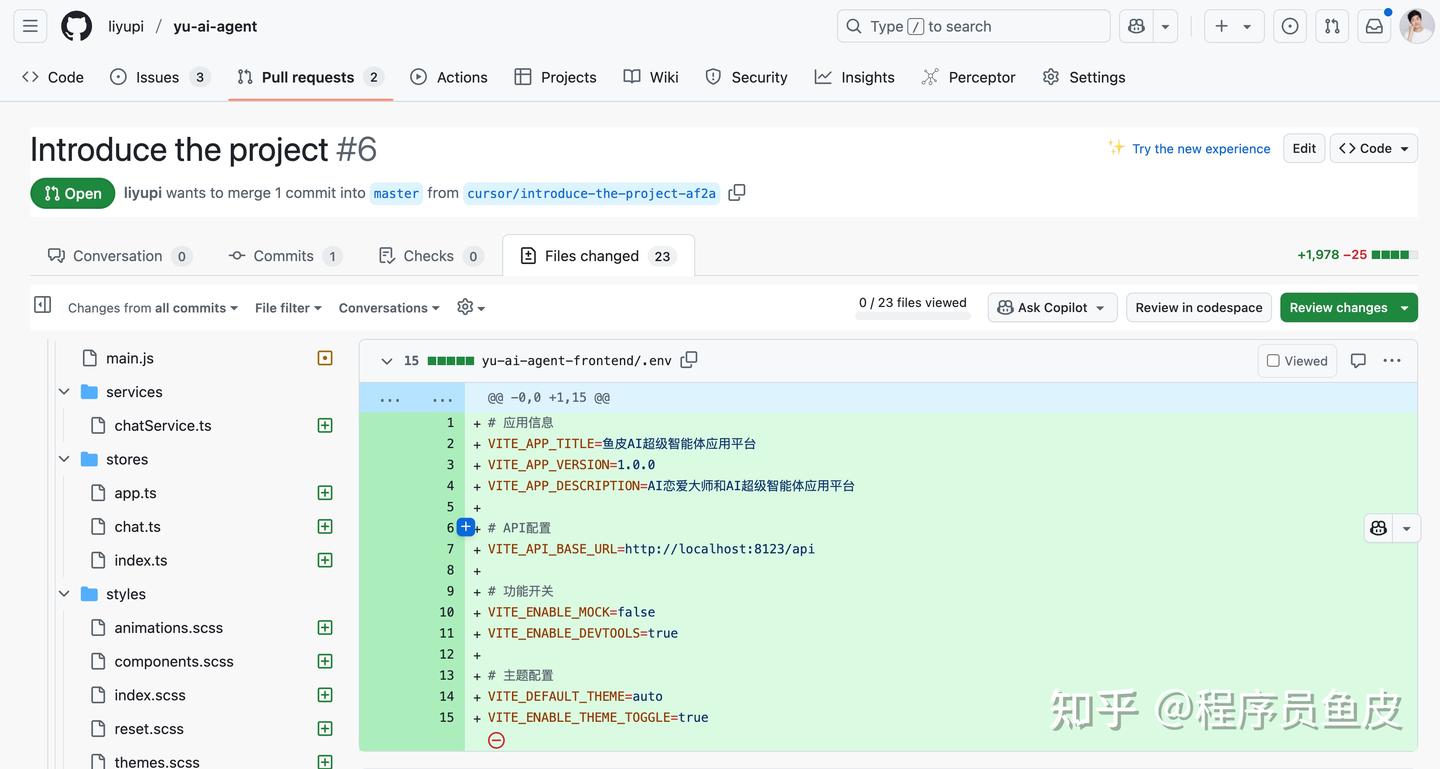
Task: Click the files viewed progress bar
Action: pos(912,317)
